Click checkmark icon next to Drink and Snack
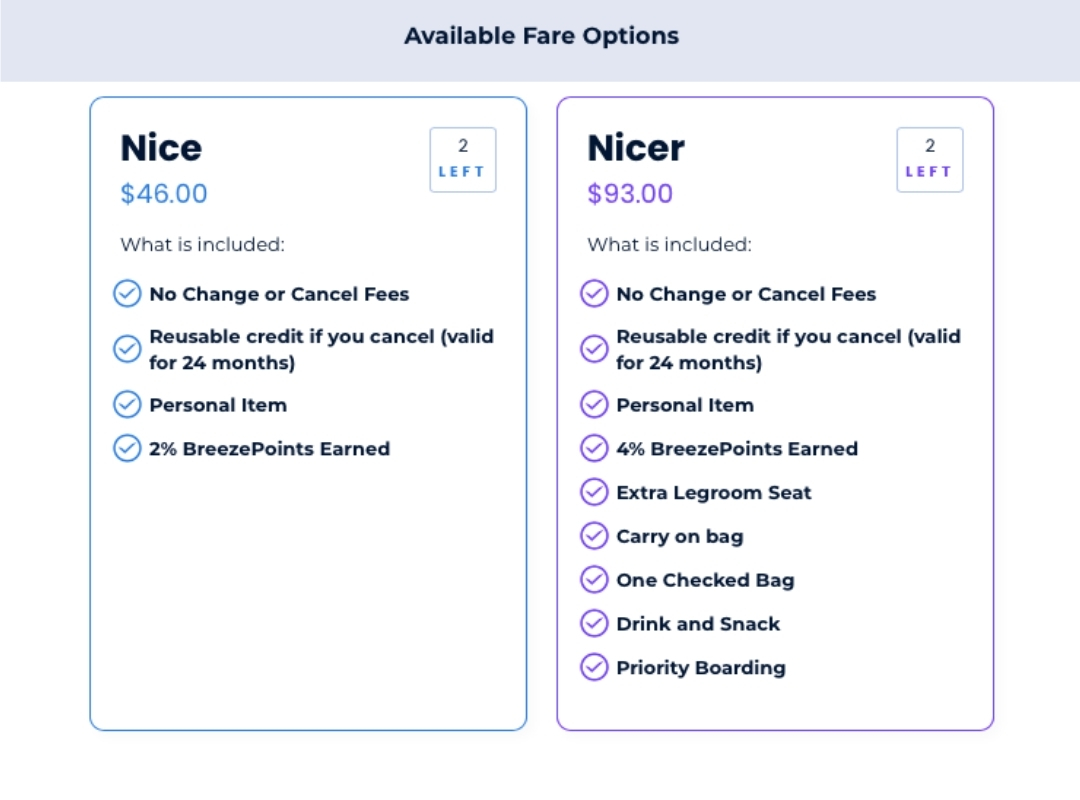Viewport: 1080px width, 800px height. [594, 623]
